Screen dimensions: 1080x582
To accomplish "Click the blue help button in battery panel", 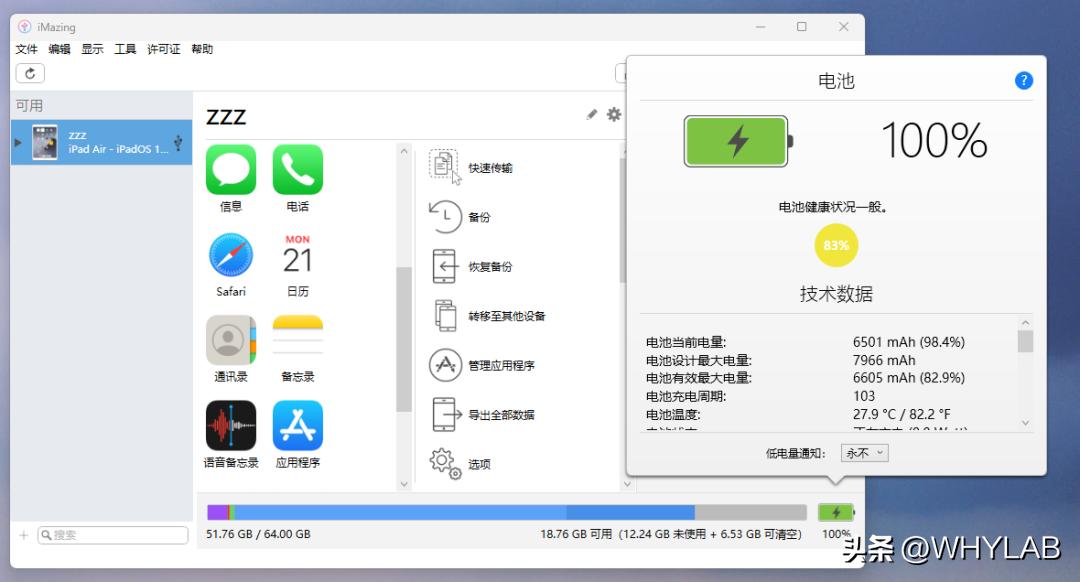I will (1023, 81).
